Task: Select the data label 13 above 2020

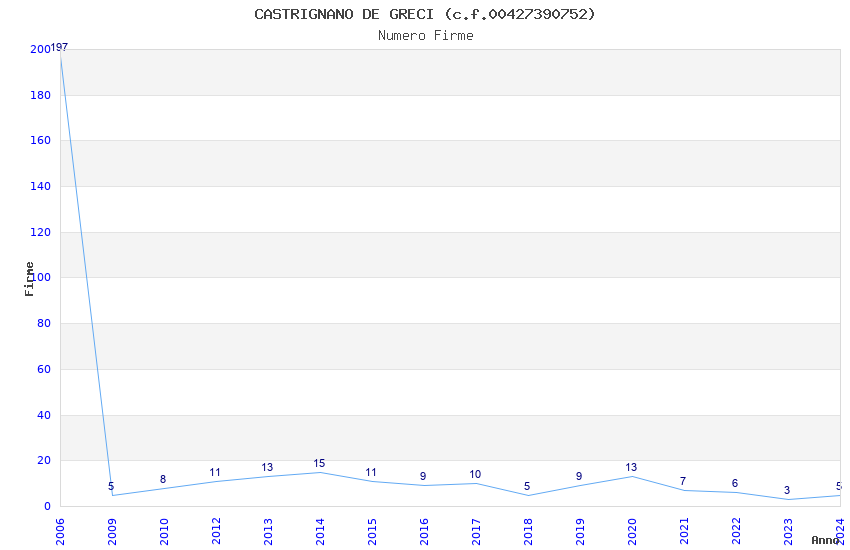Action: click(631, 467)
